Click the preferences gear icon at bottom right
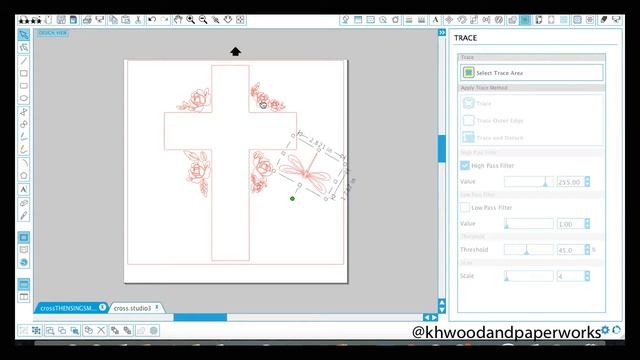The height and width of the screenshot is (360, 640). (605, 330)
